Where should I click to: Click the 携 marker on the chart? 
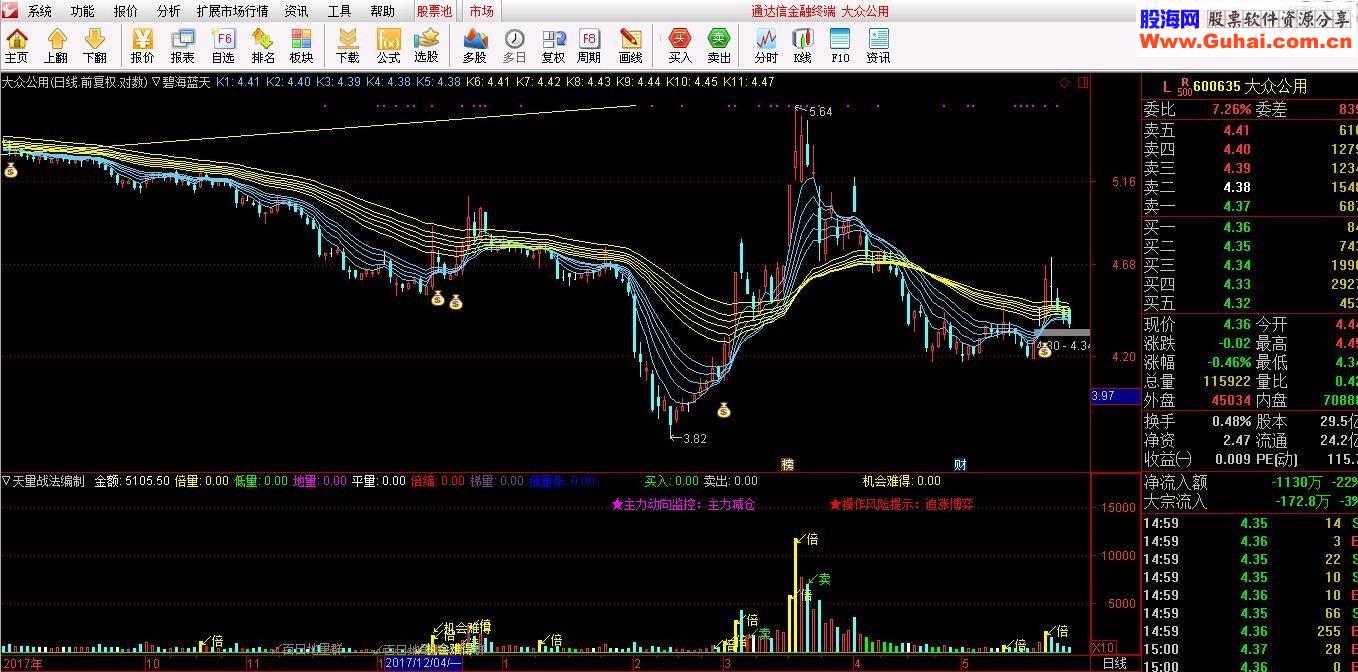tap(788, 465)
